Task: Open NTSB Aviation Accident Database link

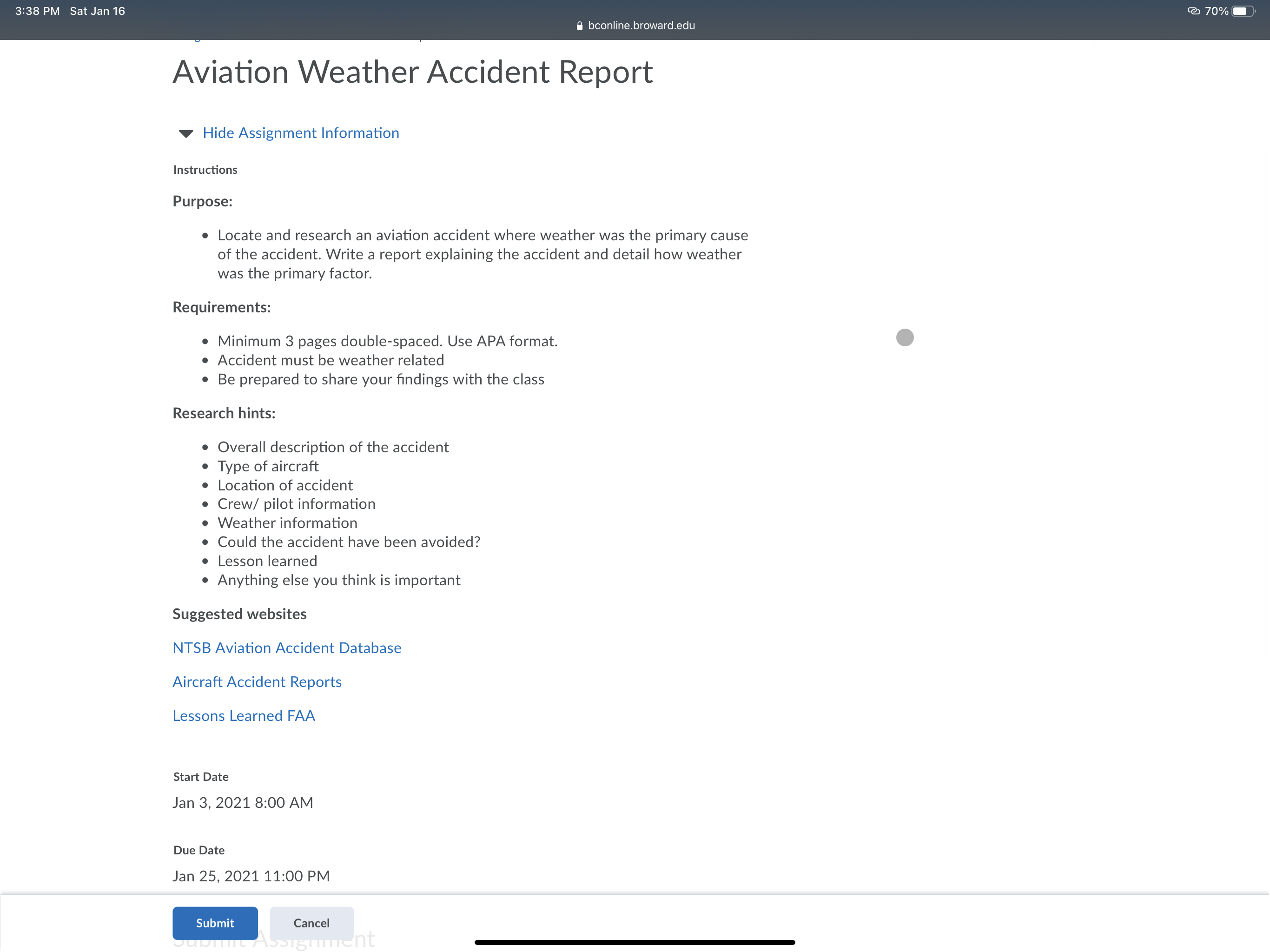Action: click(x=287, y=648)
